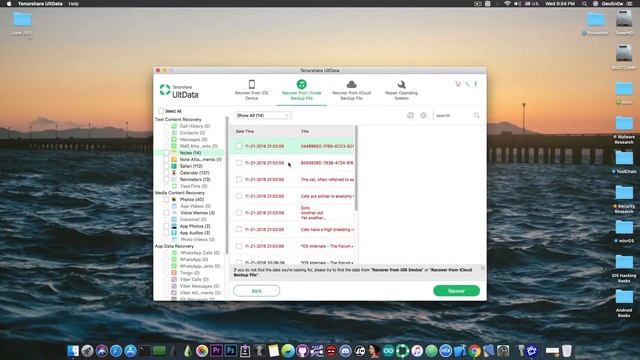Open note 'Cats are similar in anatomy'
The height and width of the screenshot is (360, 640).
327,196
